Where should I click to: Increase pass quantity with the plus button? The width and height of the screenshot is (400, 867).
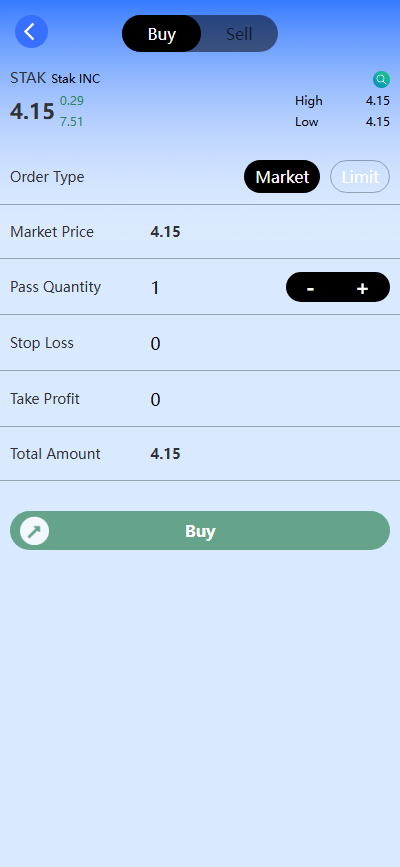pos(362,288)
